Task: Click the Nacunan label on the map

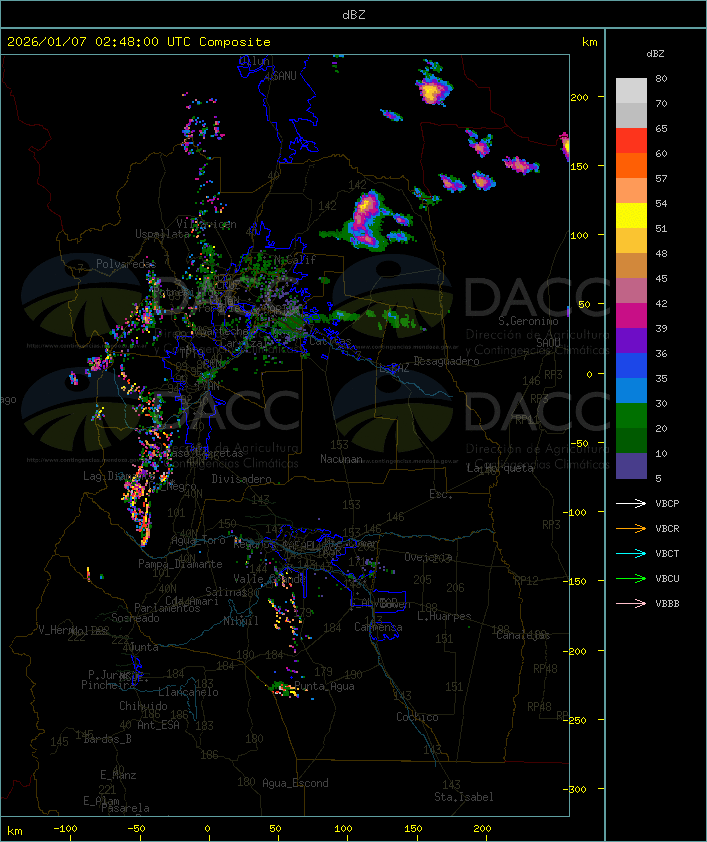Action: 341,459
